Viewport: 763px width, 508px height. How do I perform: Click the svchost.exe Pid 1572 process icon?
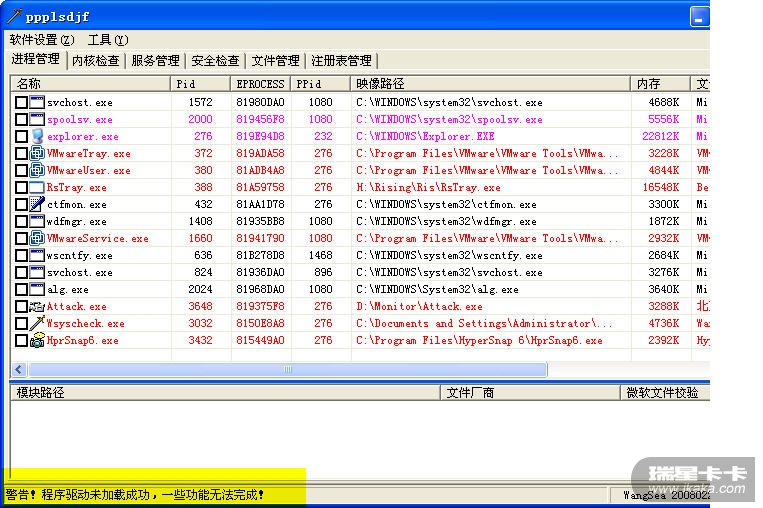[x=37, y=102]
